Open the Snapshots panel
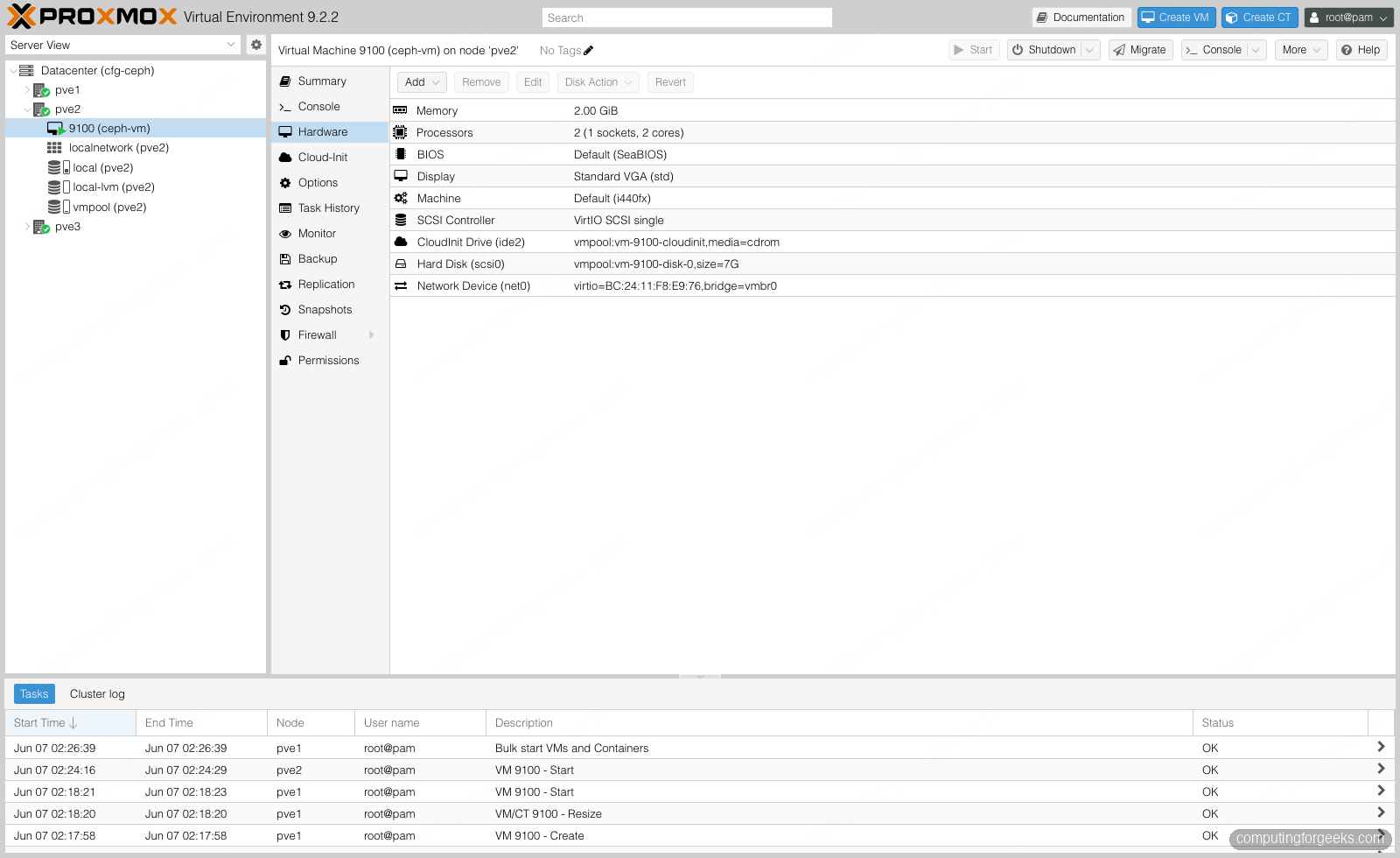This screenshot has height=858, width=1400. (x=330, y=310)
